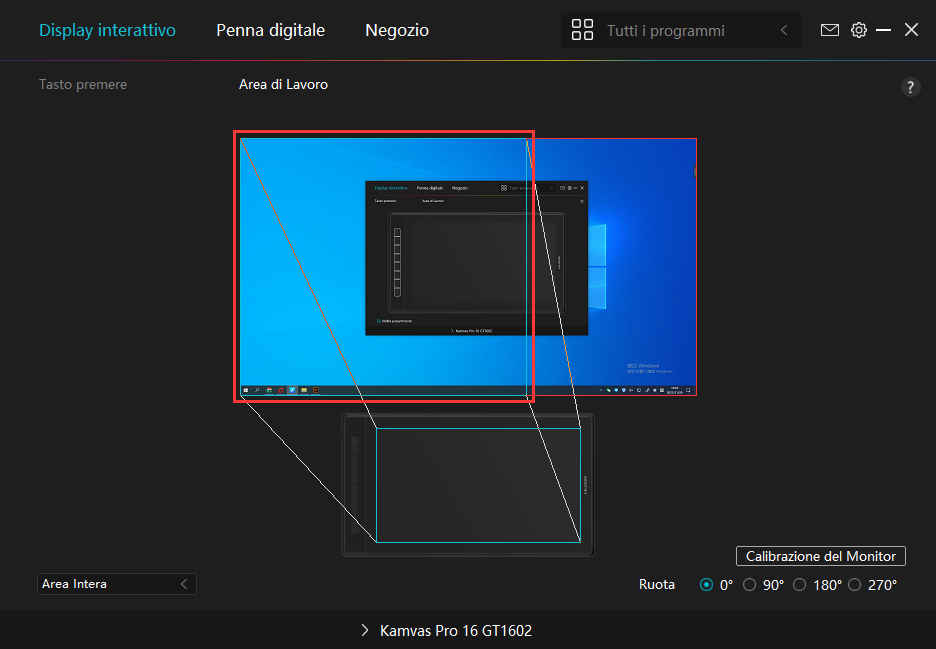Switch to the Penna digitale tab
Screen dimensions: 936x649
point(270,30)
